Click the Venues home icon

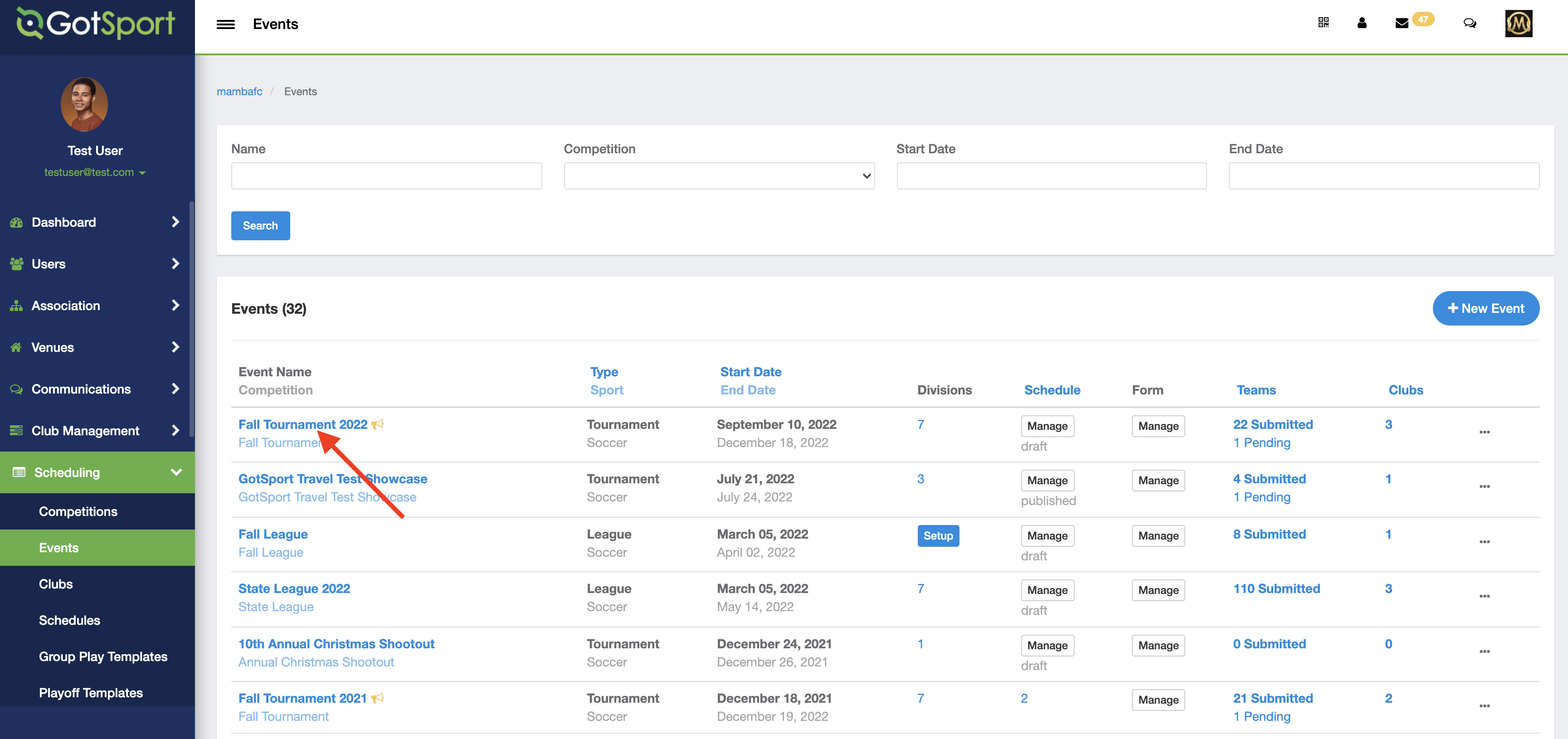[16, 348]
